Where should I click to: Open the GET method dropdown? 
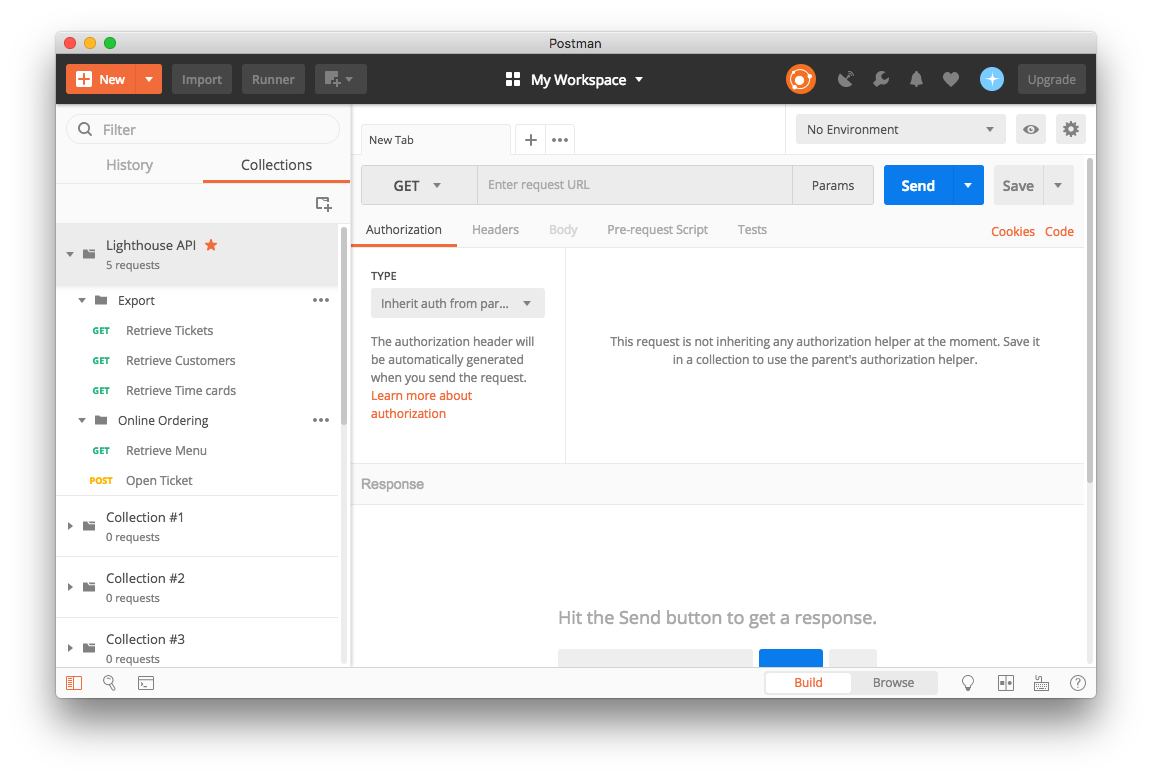[x=418, y=185]
